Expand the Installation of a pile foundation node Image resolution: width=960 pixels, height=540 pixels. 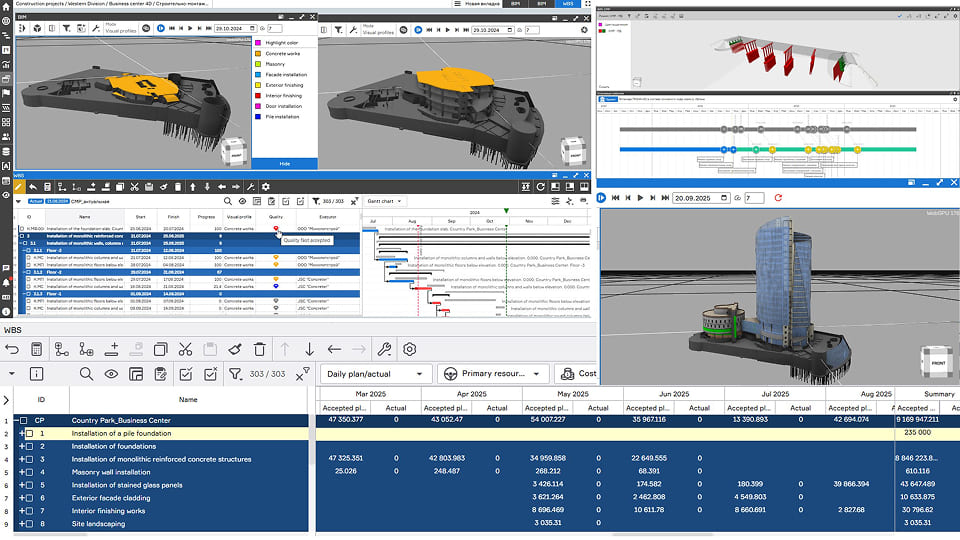(x=21, y=433)
